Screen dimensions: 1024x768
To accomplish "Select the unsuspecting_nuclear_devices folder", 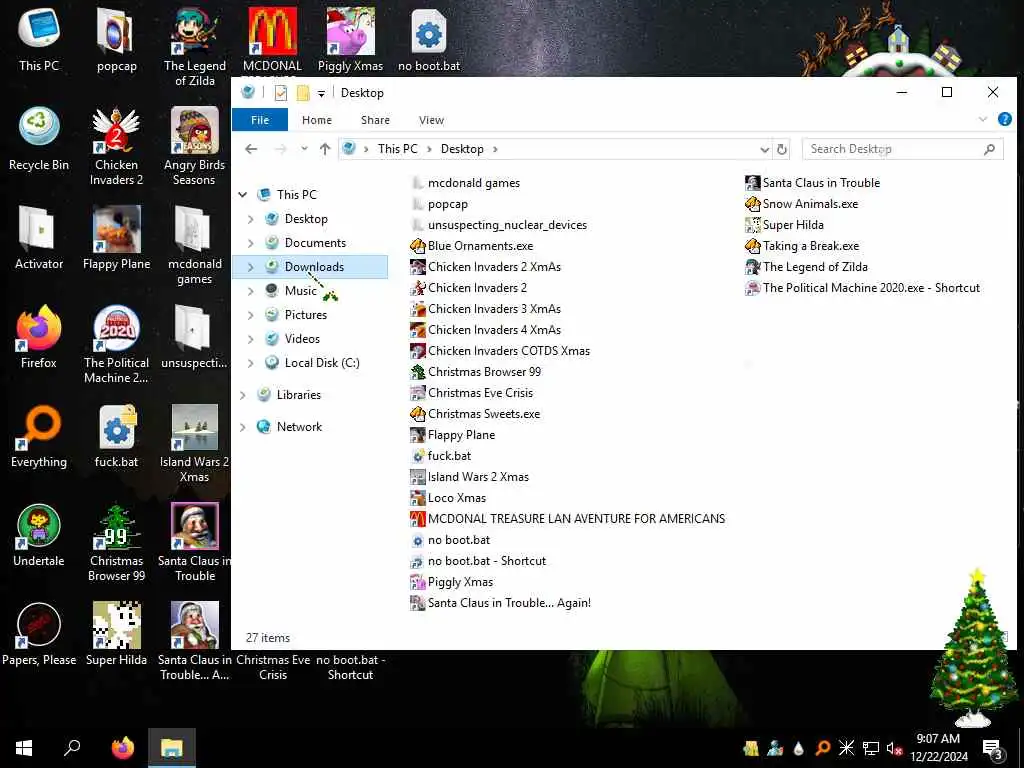I will coord(499,225).
